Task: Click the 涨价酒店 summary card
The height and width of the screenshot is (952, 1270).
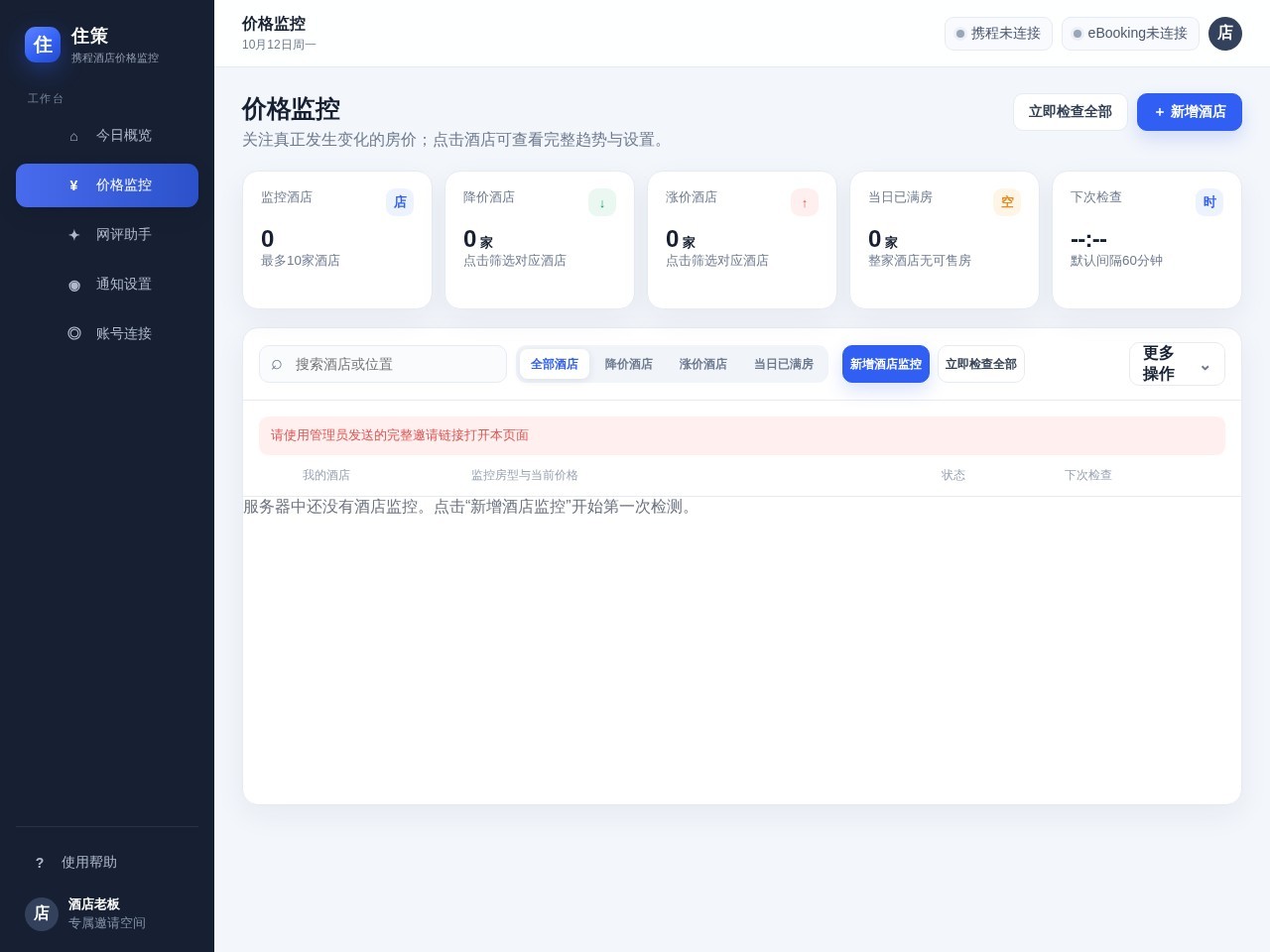Action: point(742,240)
